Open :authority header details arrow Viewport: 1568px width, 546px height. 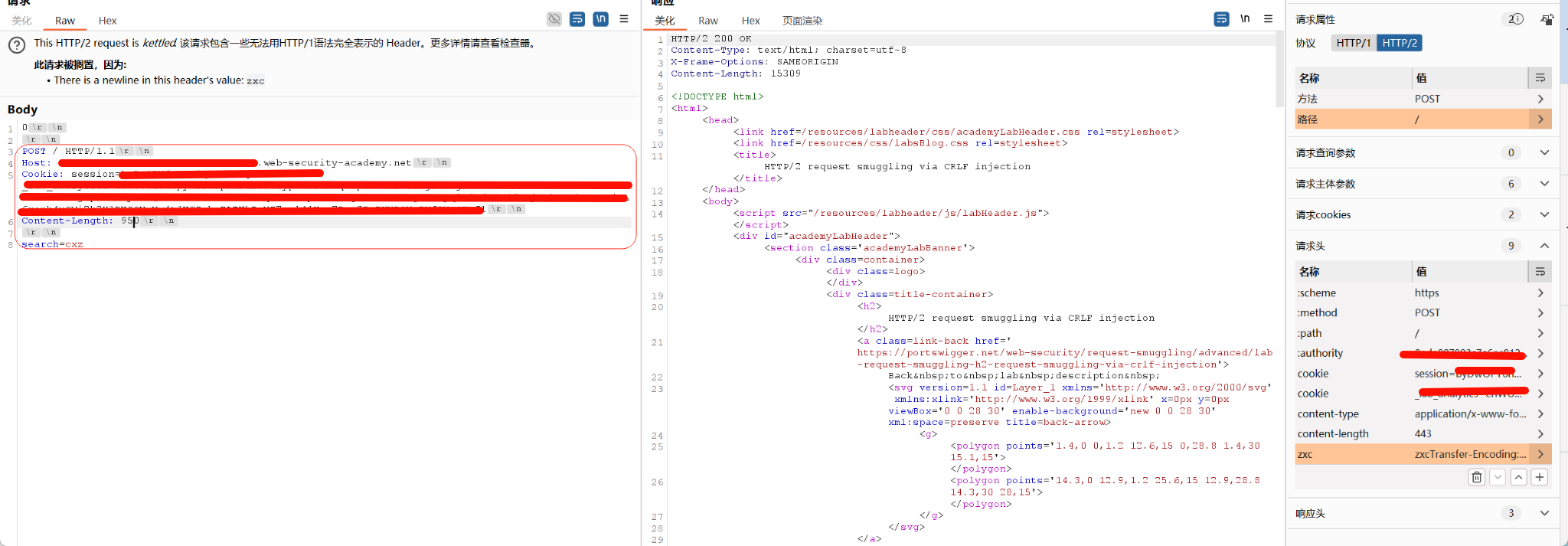click(x=1540, y=353)
